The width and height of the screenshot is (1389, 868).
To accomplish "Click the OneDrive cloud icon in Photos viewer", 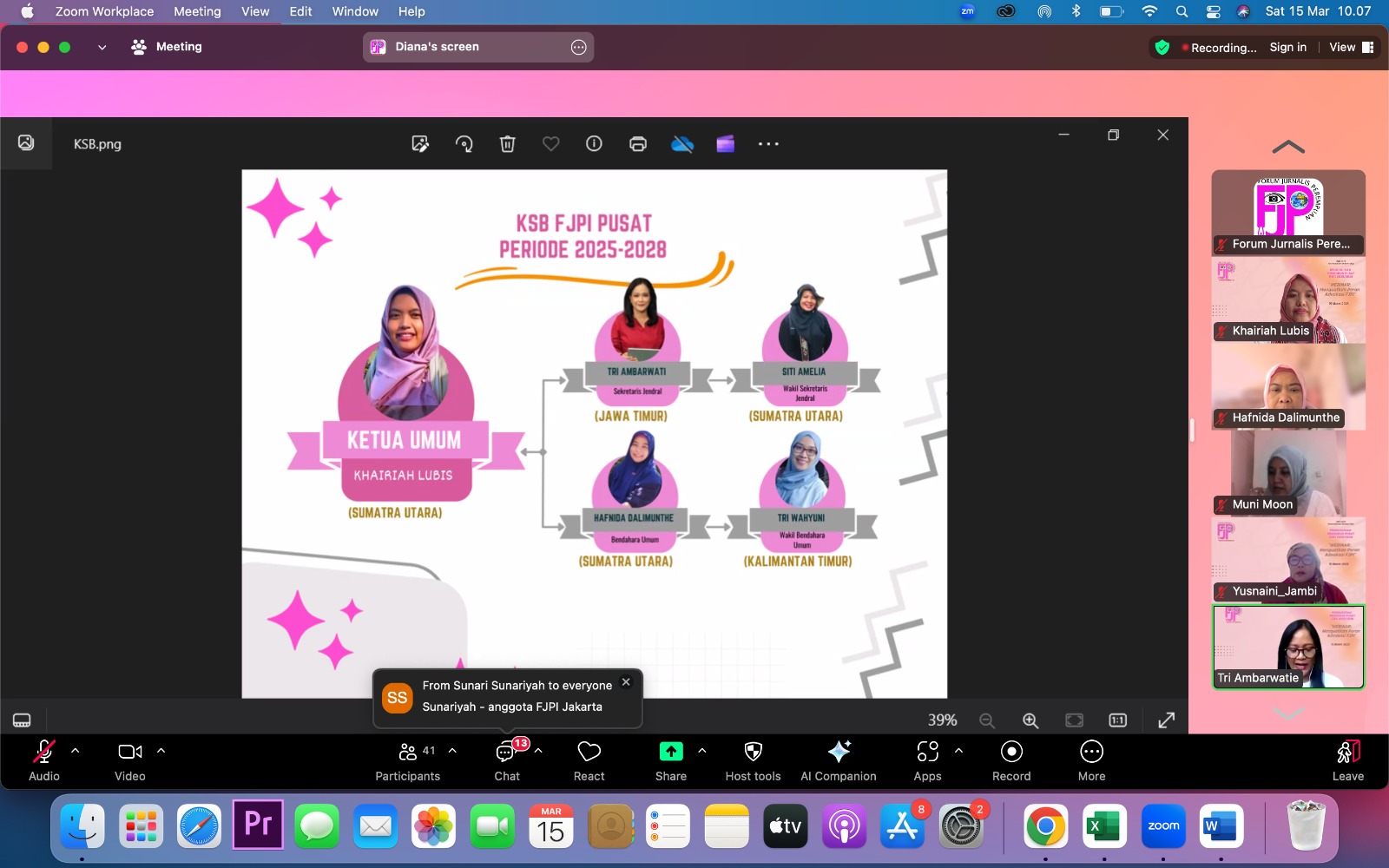I will 682,144.
